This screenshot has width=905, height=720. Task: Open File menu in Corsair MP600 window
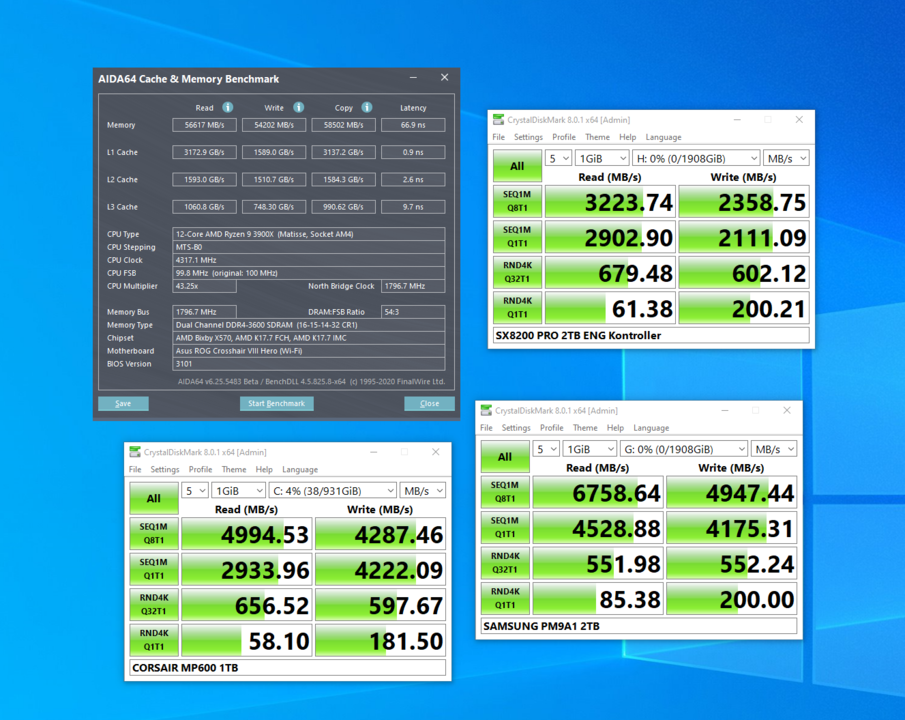135,469
